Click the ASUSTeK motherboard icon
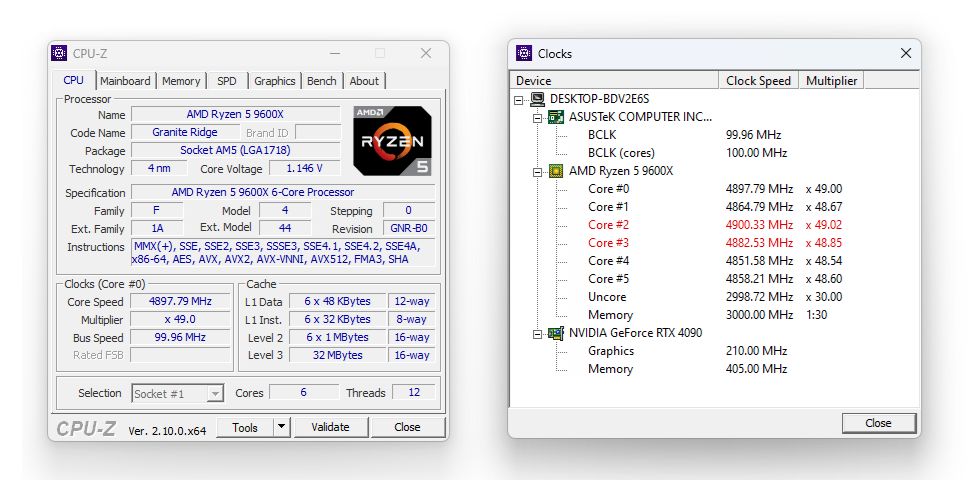 click(x=556, y=117)
